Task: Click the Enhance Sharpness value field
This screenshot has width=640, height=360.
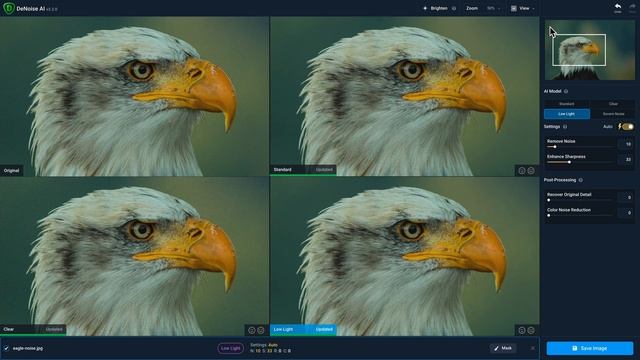Action: 625,160
